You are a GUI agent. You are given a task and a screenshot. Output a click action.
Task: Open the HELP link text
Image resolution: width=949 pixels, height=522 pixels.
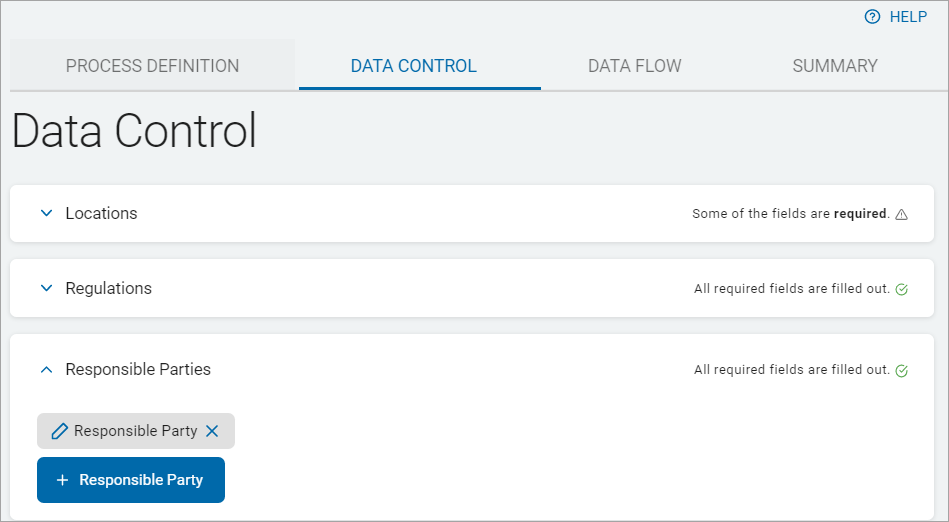(908, 17)
